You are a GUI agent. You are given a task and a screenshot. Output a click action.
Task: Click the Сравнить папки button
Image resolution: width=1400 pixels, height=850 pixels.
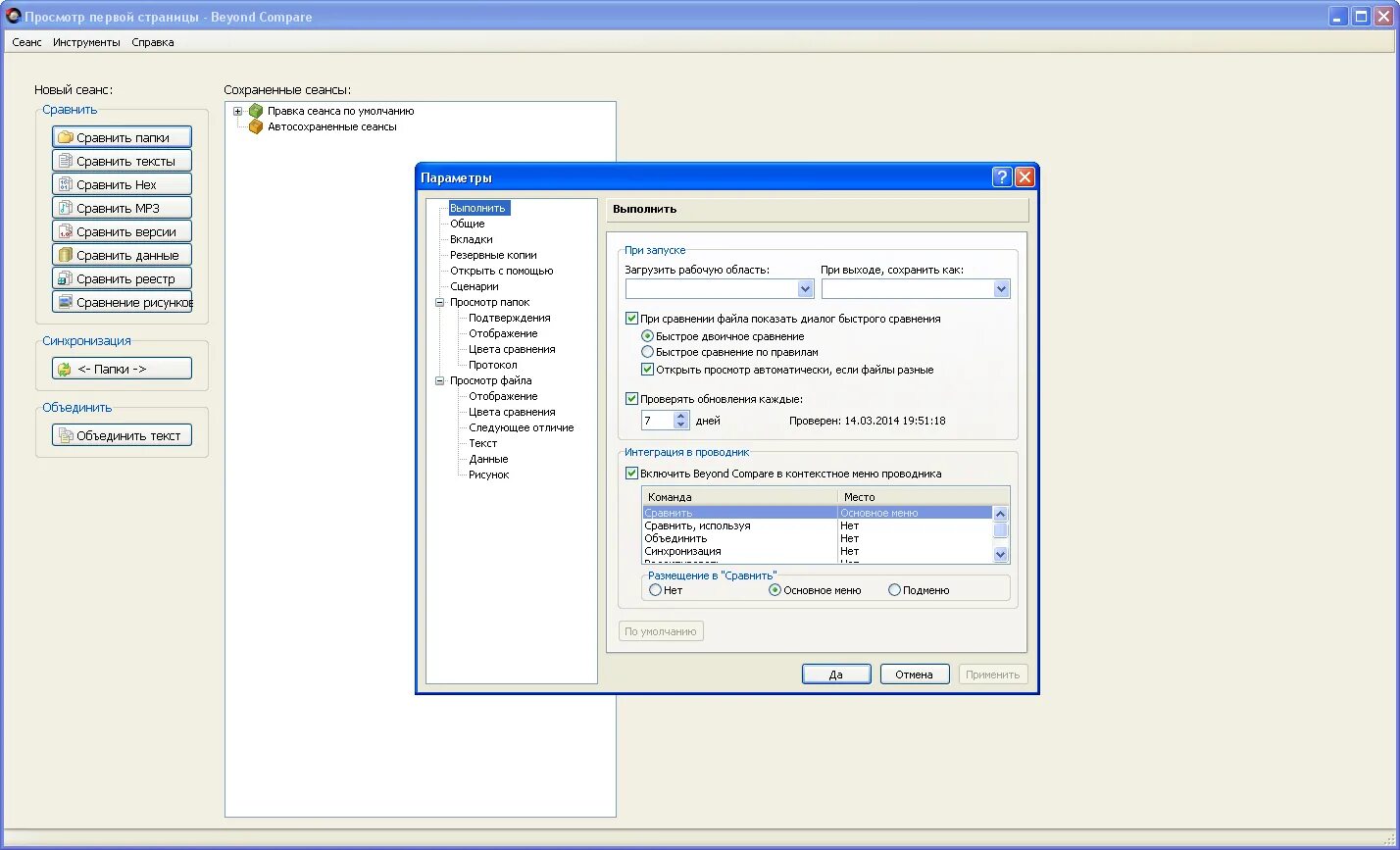coord(122,137)
